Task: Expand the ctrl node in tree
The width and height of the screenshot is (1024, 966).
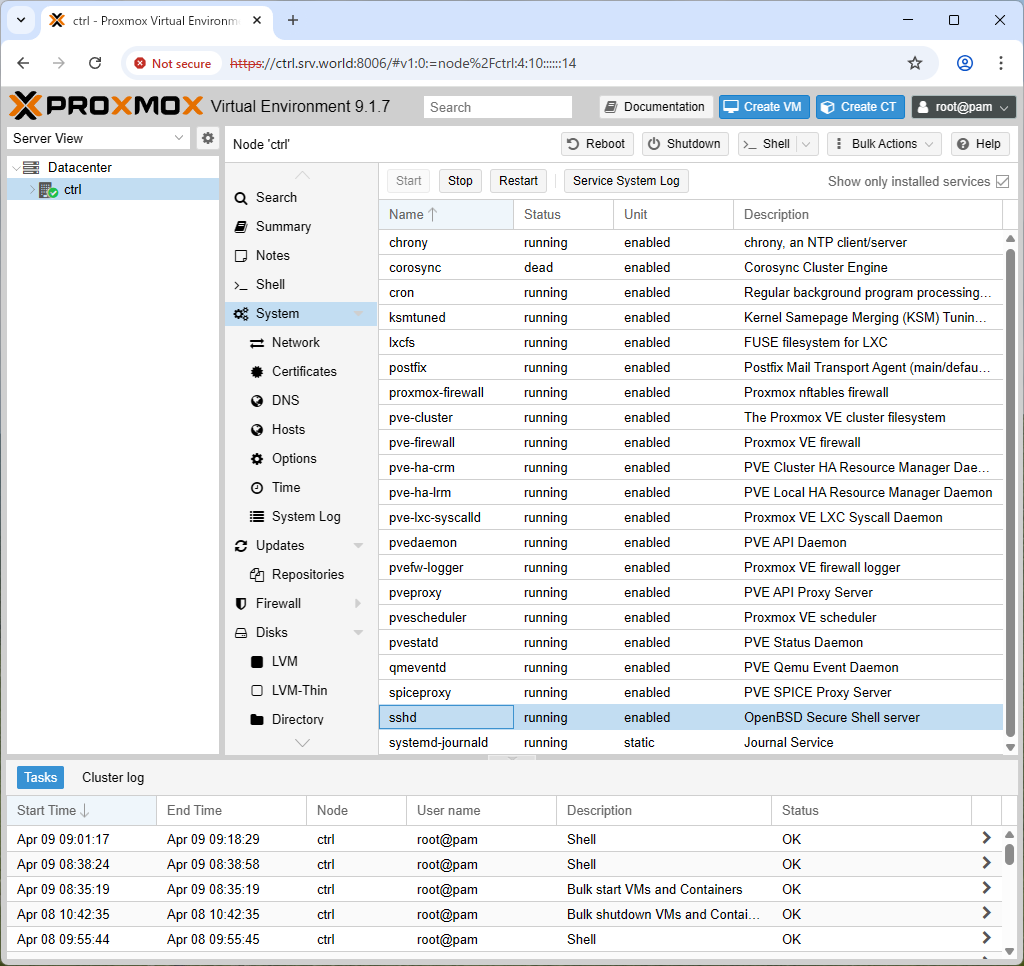Action: click(x=32, y=190)
